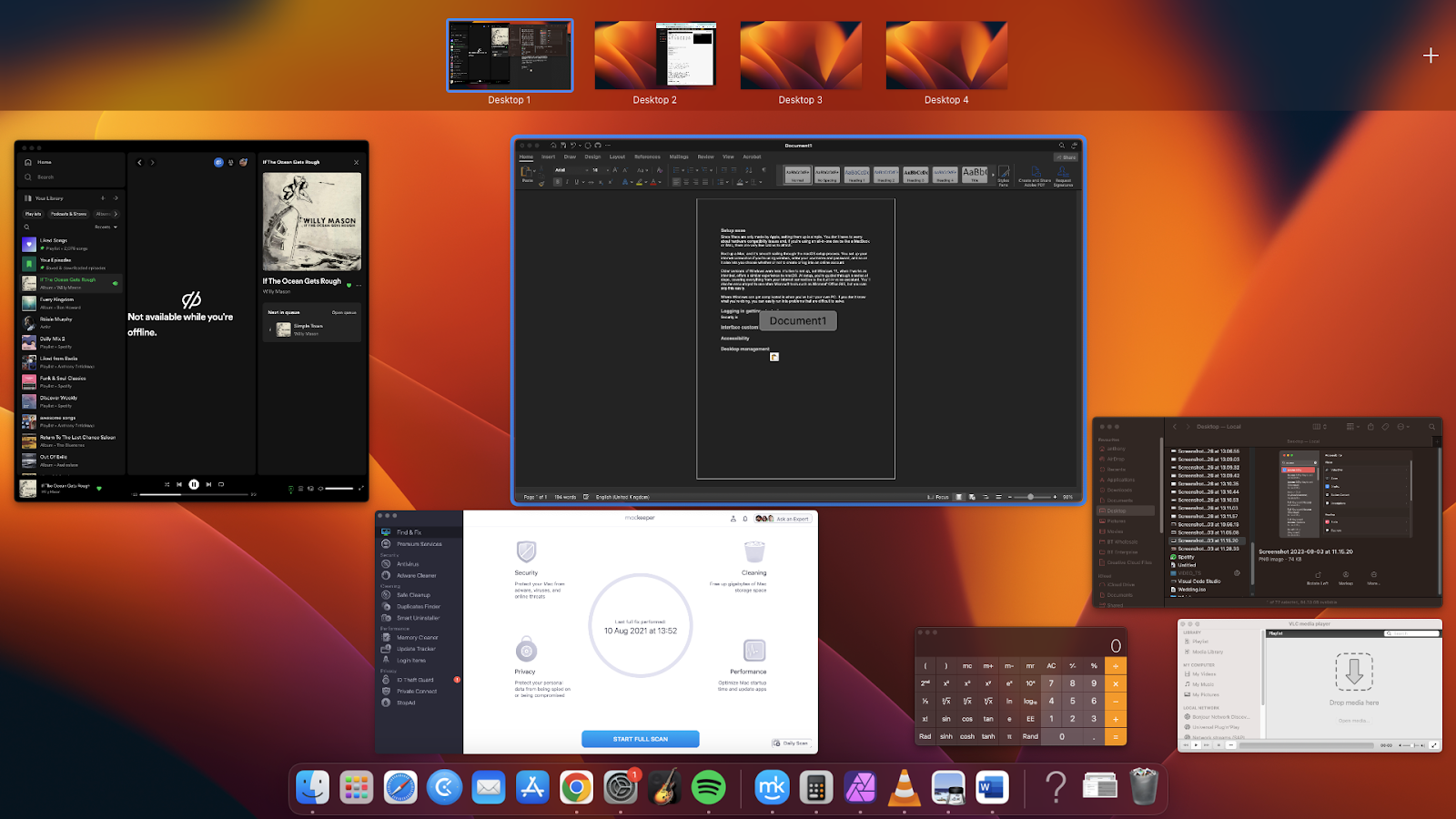Click Spotify track progress bar
This screenshot has height=819, width=1456.
coord(194,494)
